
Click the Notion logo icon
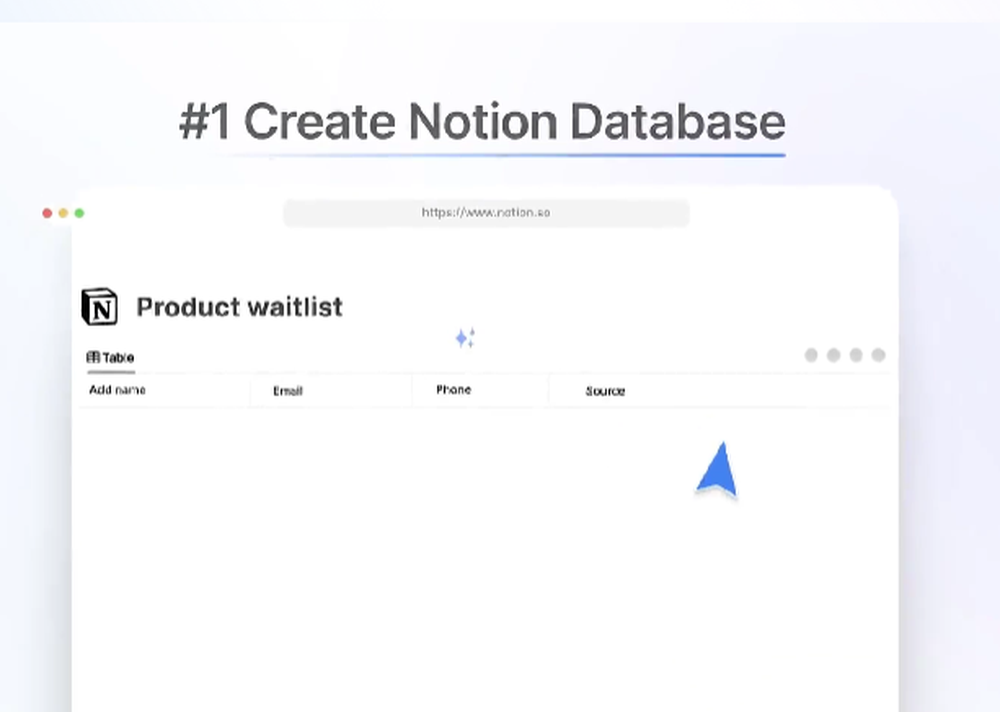point(99,307)
